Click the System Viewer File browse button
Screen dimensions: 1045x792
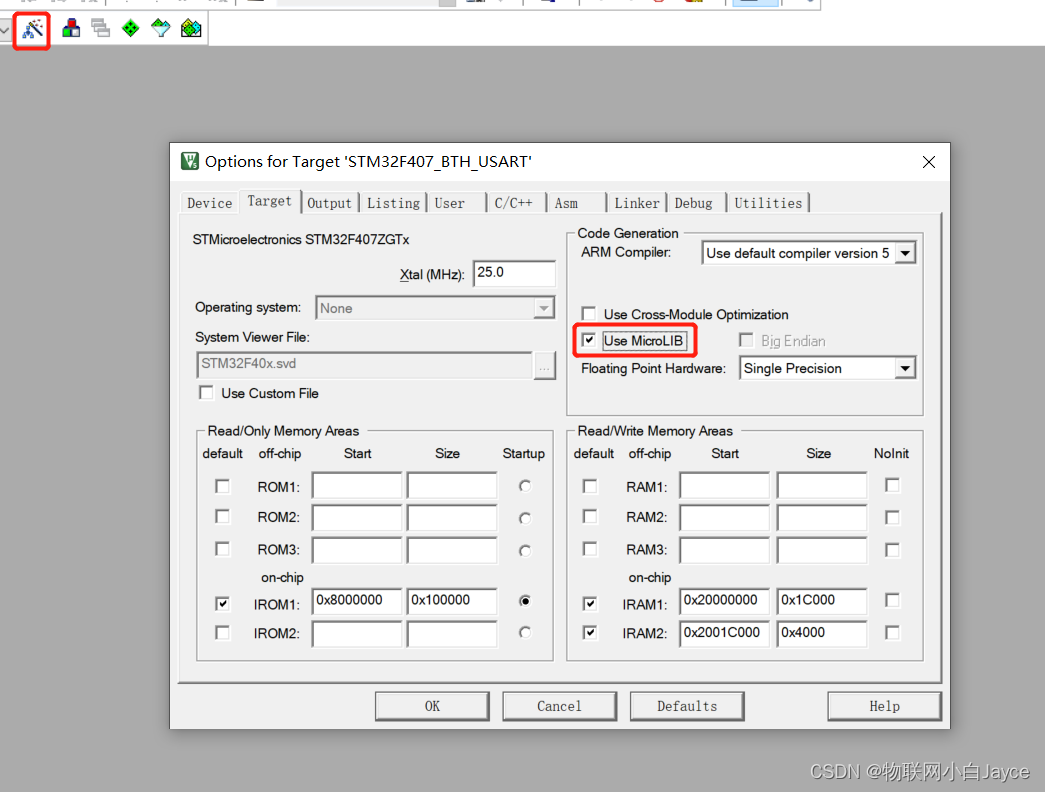pyautogui.click(x=544, y=366)
